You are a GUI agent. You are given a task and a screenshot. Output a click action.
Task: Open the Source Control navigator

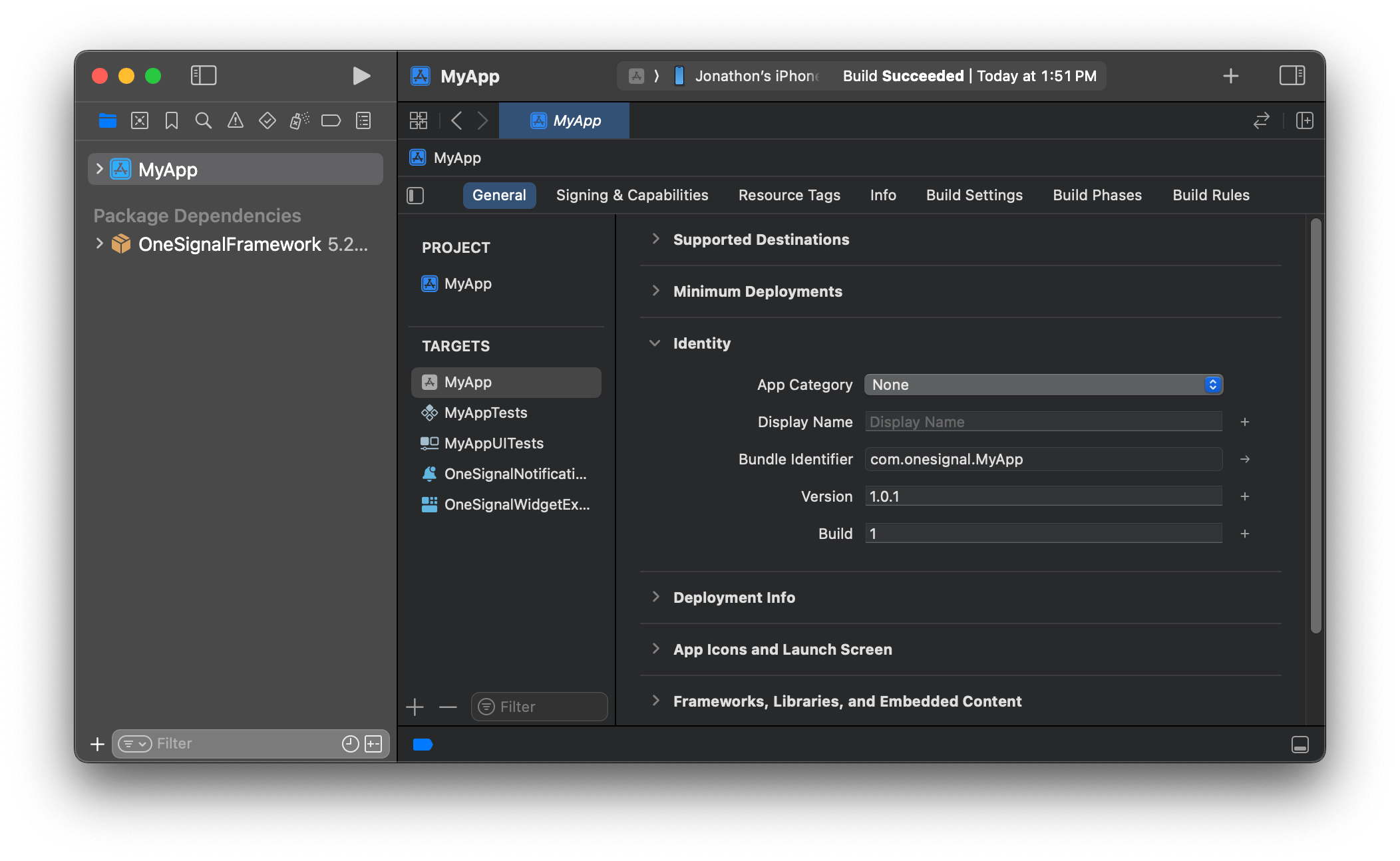coord(140,120)
